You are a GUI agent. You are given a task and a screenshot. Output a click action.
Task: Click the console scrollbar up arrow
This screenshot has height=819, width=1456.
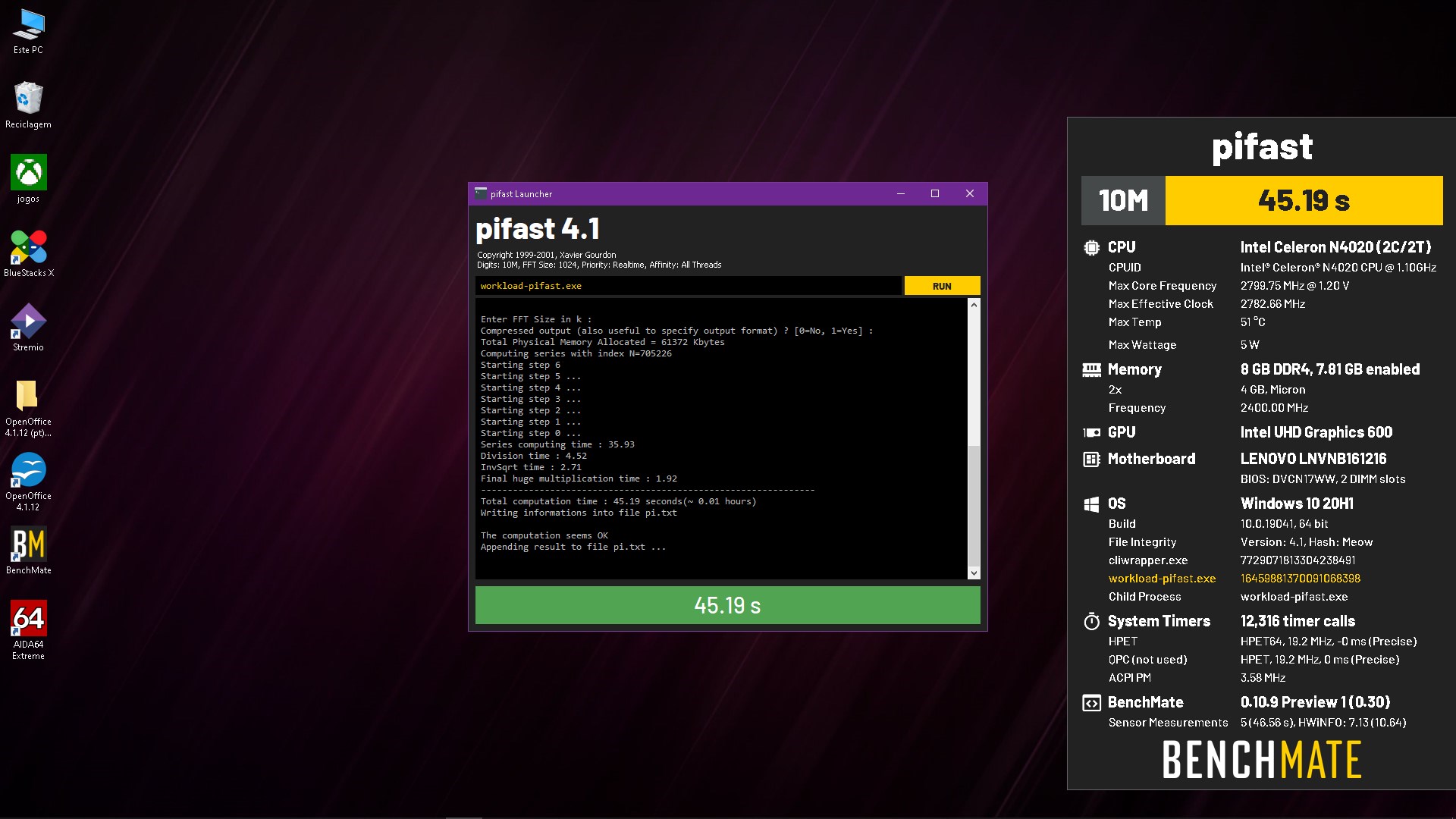coord(974,304)
